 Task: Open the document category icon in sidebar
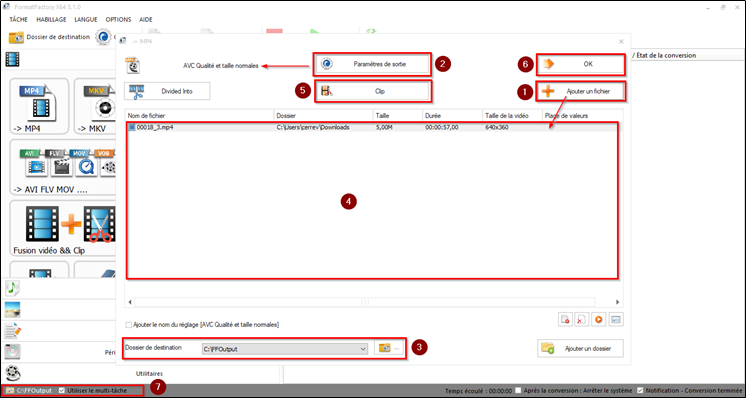click(12, 330)
